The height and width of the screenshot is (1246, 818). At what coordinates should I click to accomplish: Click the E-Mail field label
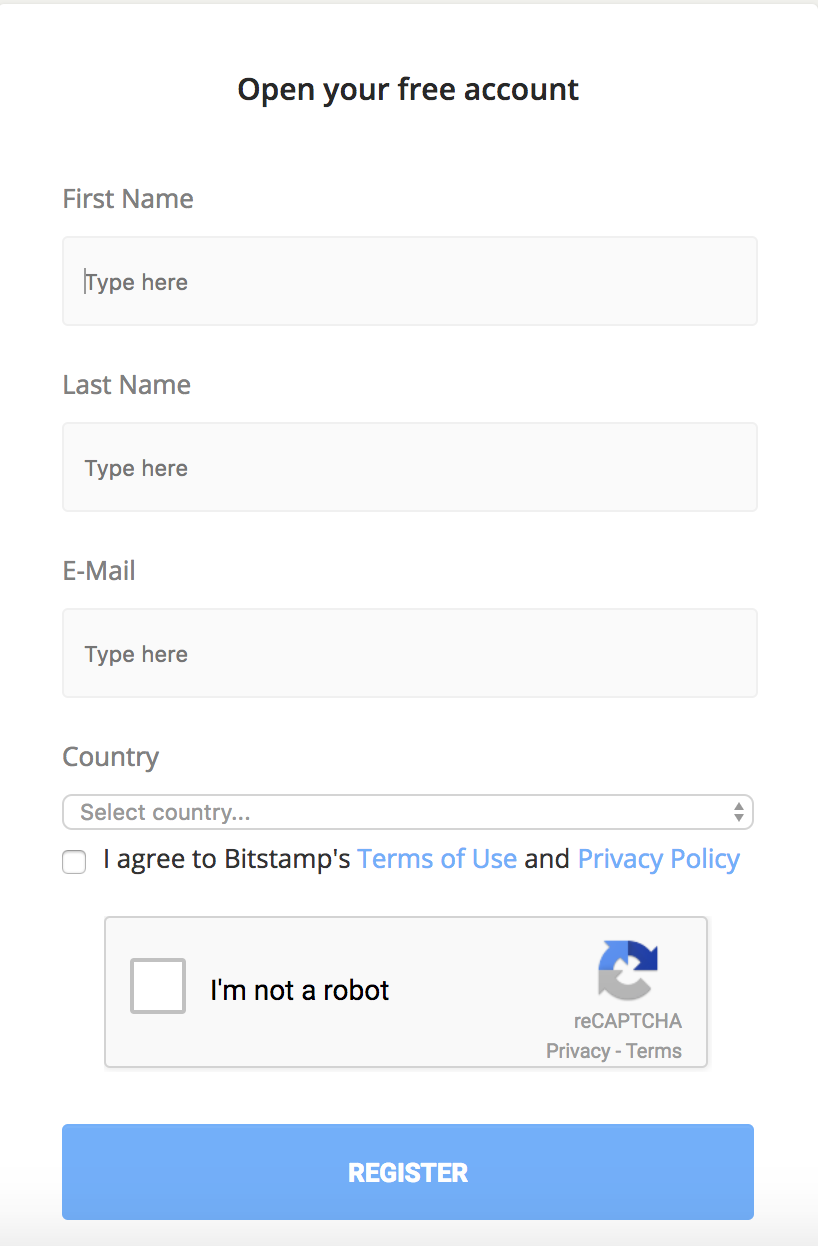point(99,571)
